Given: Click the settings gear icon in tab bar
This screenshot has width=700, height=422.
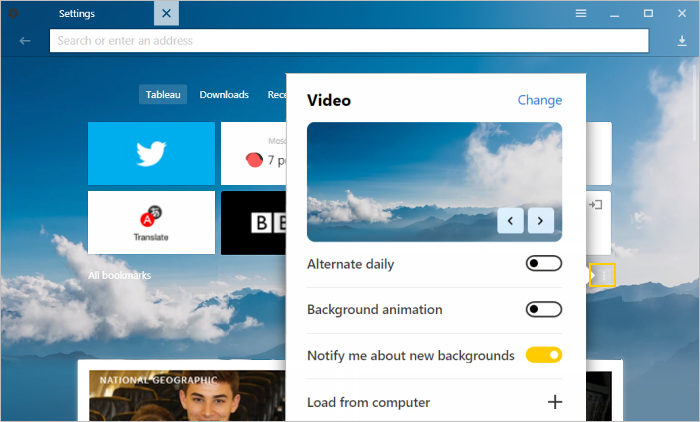Looking at the screenshot, I should pos(13,13).
